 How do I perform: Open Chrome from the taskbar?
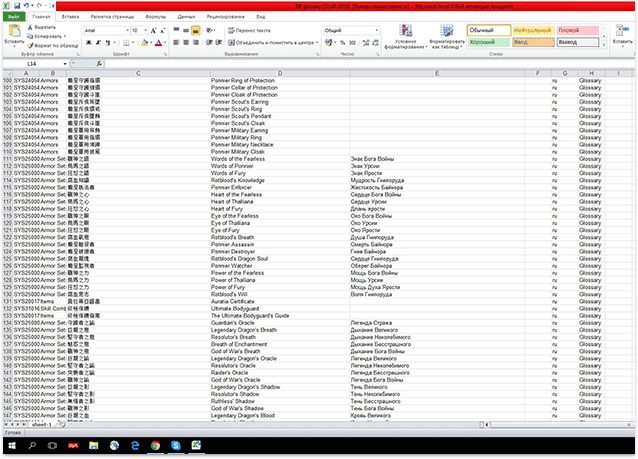pos(155,446)
